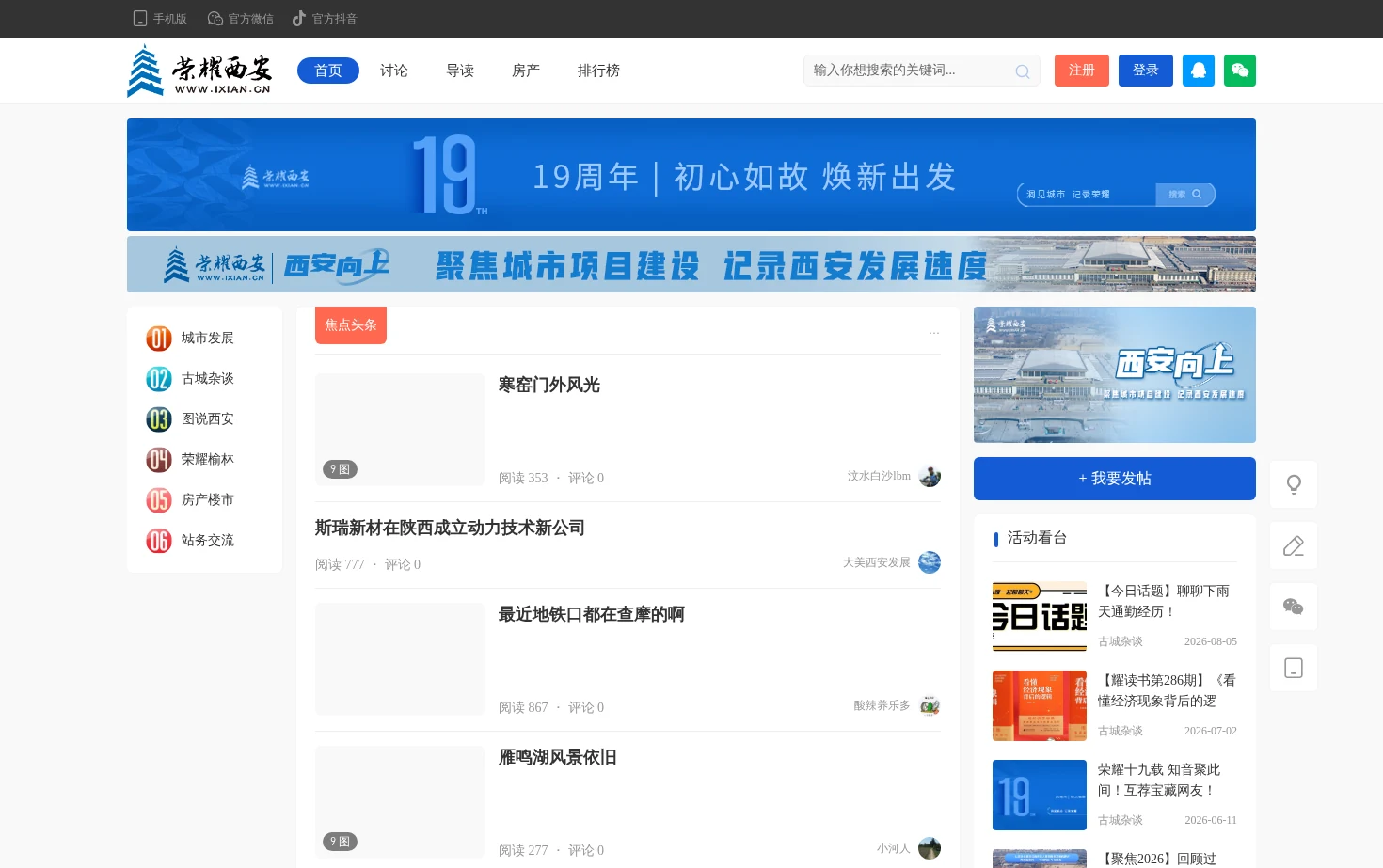Open the 站务交流 category link
Screen dimensions: 1383x868
[208, 541]
